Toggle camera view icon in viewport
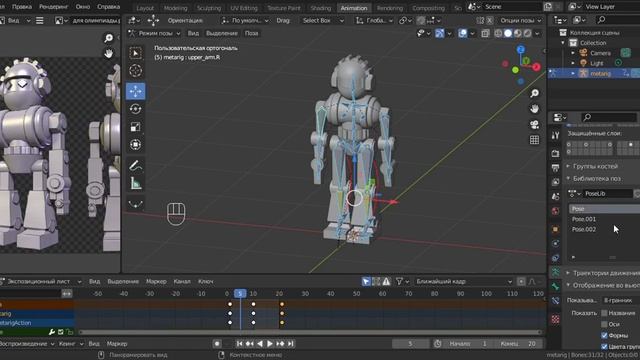Screen dimensions: 640x360 534,124
